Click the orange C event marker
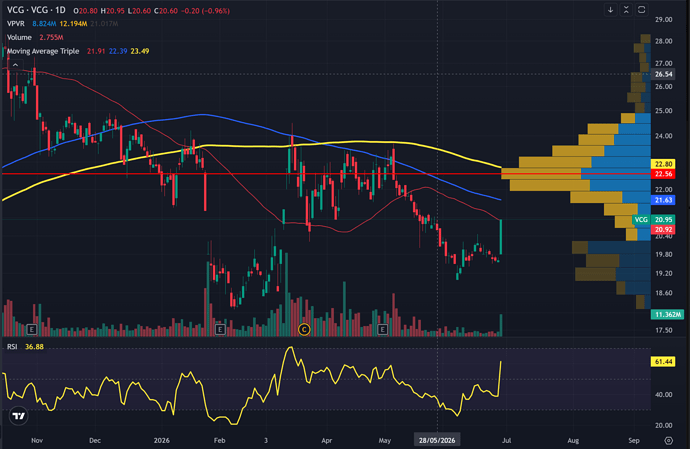Screen dimensions: 690x449 (304, 329)
